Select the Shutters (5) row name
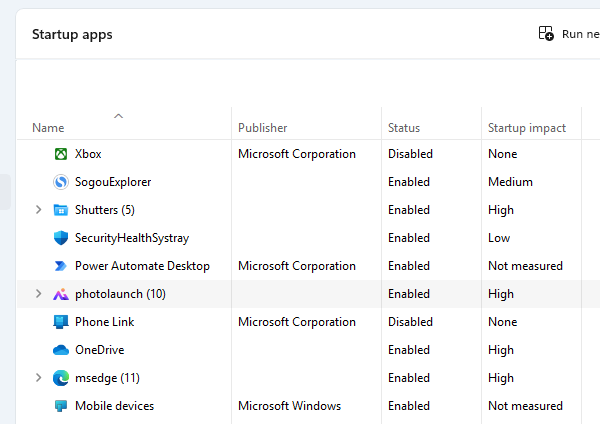This screenshot has width=600, height=424. tap(105, 210)
